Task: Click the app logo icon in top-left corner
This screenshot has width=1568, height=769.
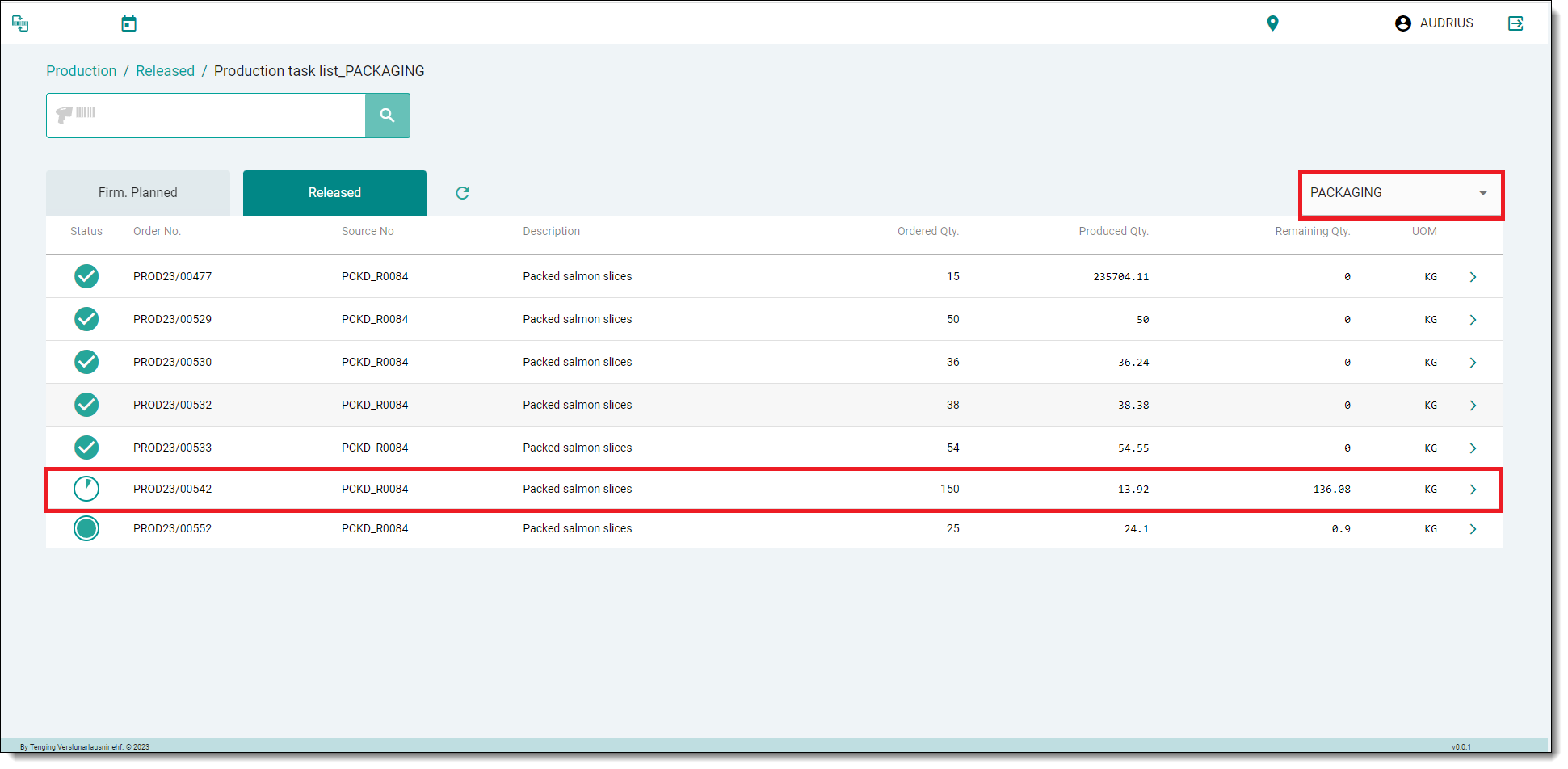Action: click(x=20, y=23)
